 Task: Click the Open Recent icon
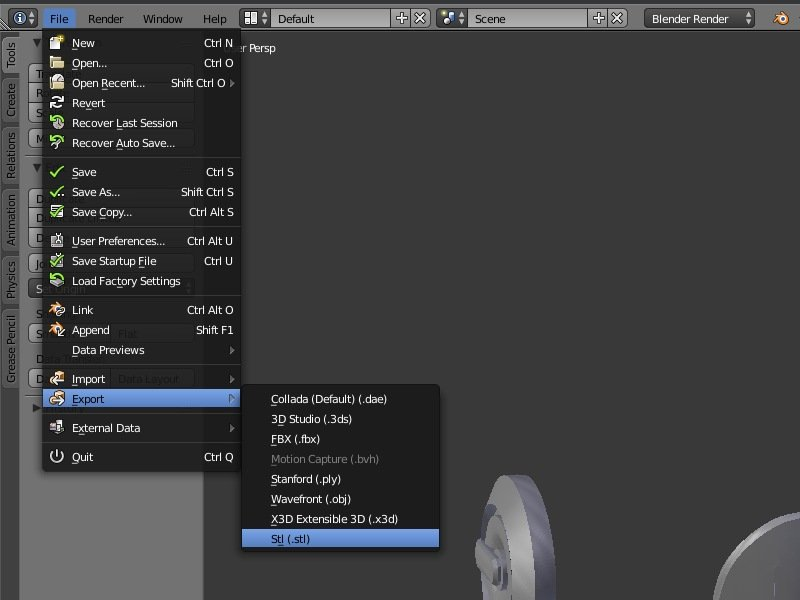pyautogui.click(x=57, y=82)
